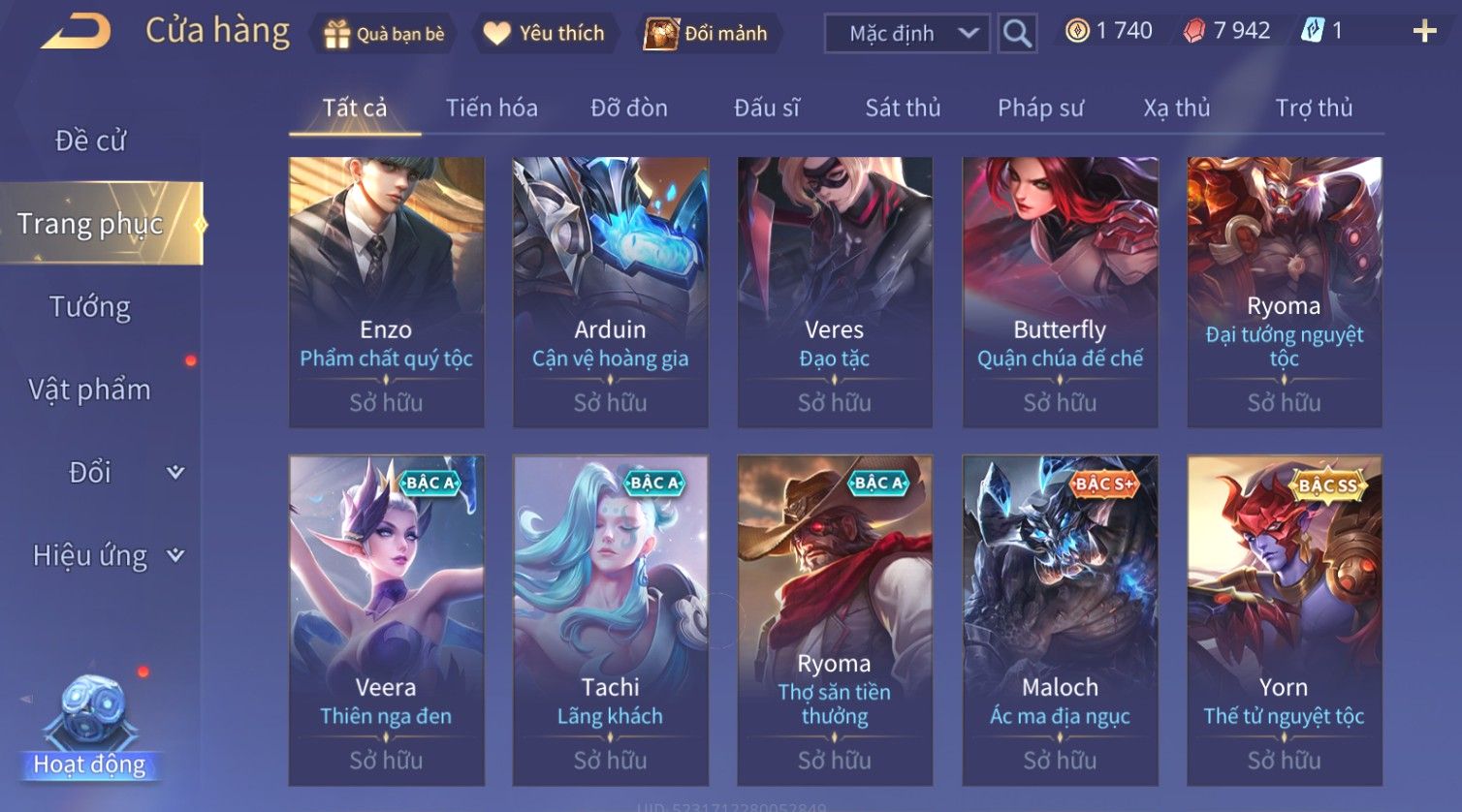This screenshot has width=1462, height=812.
Task: Open Vật phẩm in the sidebar
Action: (90, 390)
